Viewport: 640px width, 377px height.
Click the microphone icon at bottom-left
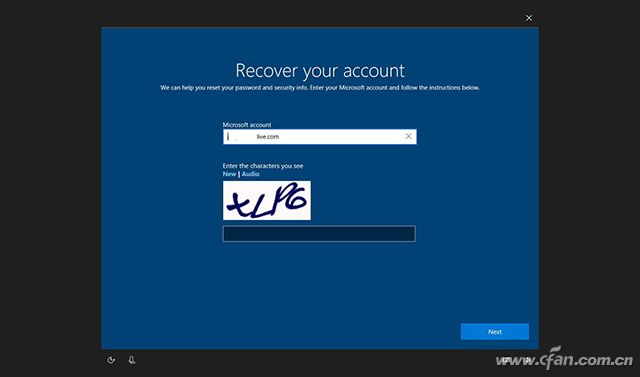132,360
